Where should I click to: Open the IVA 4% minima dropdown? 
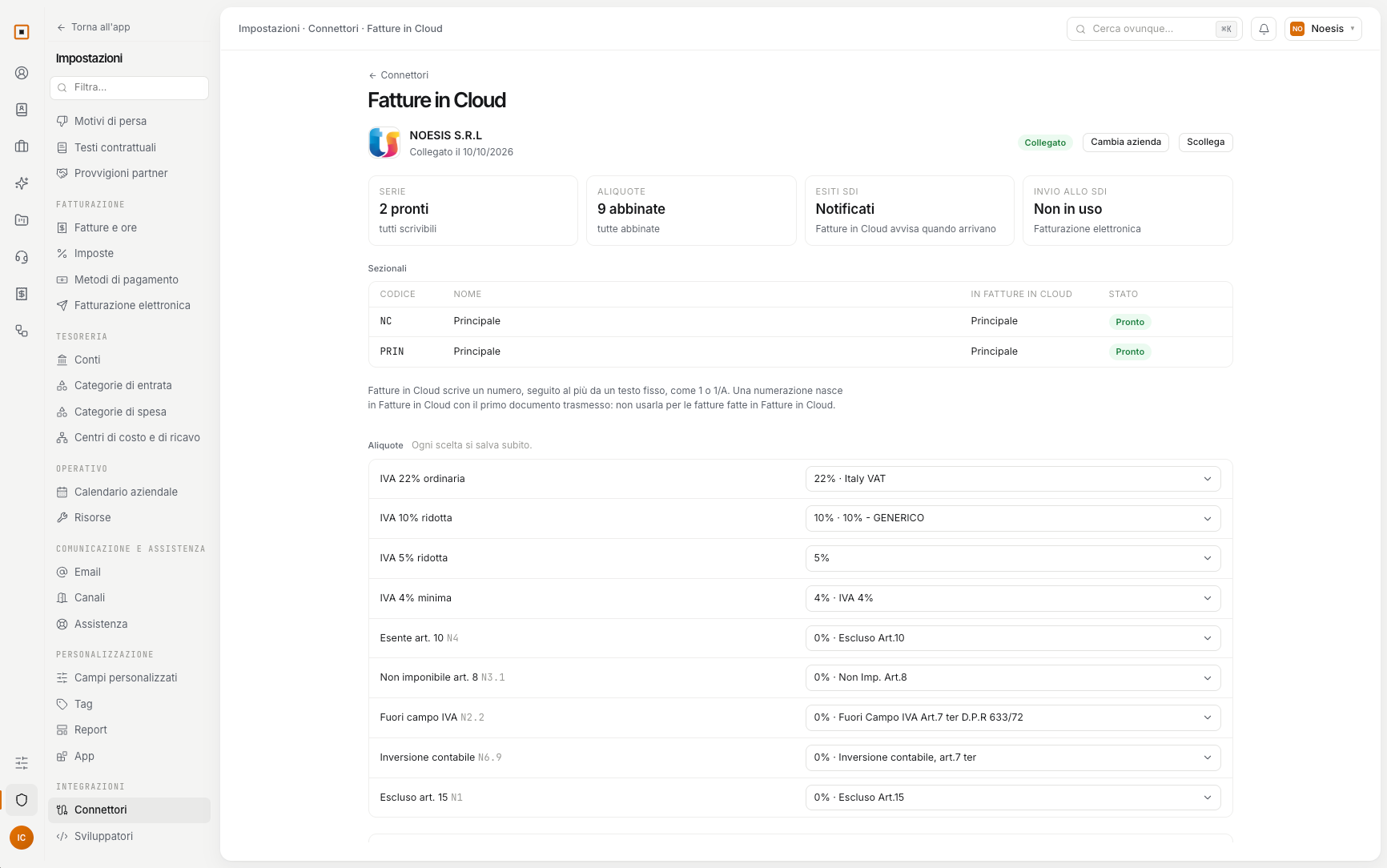pos(1013,598)
